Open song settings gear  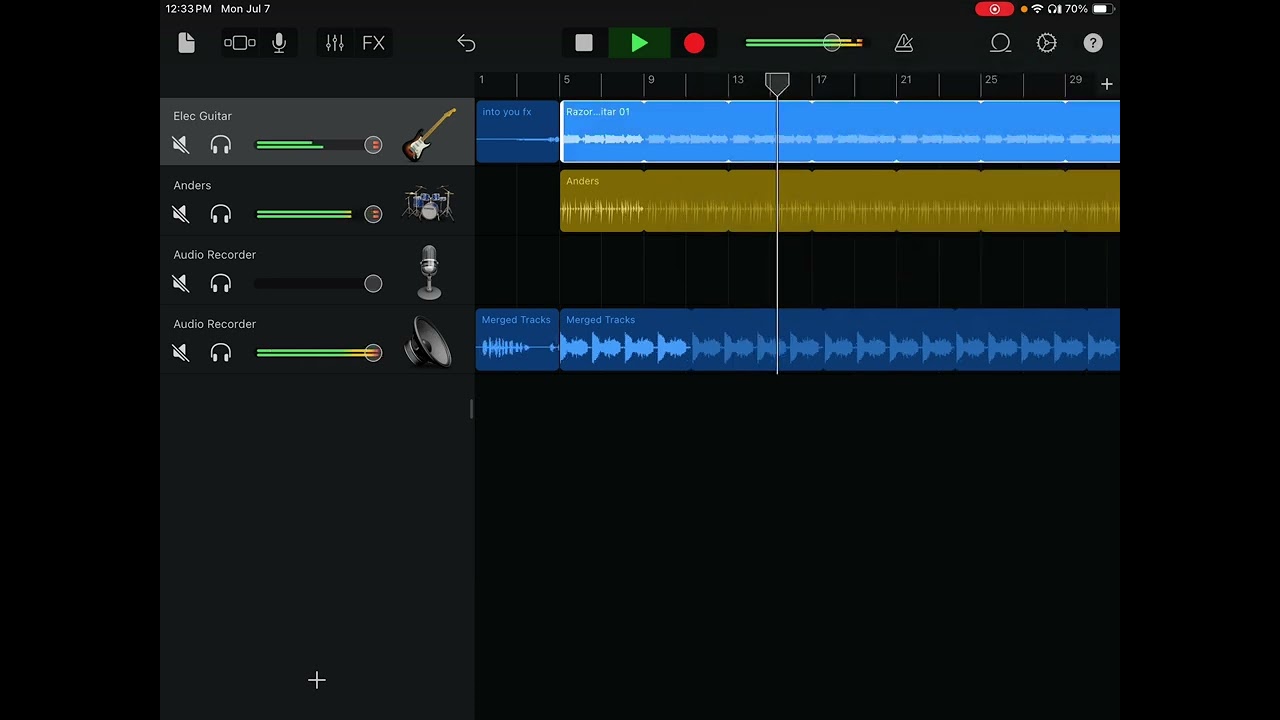(1047, 43)
